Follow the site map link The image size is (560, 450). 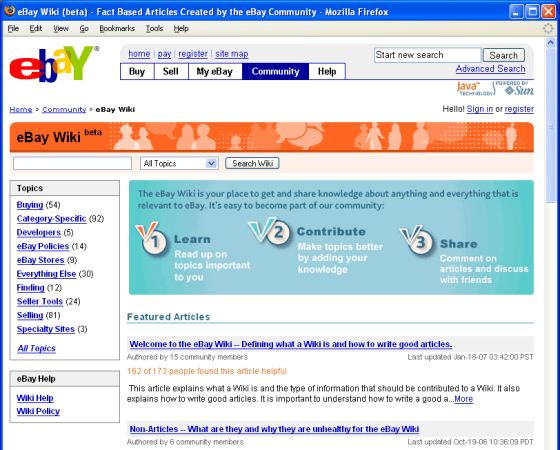coord(232,54)
